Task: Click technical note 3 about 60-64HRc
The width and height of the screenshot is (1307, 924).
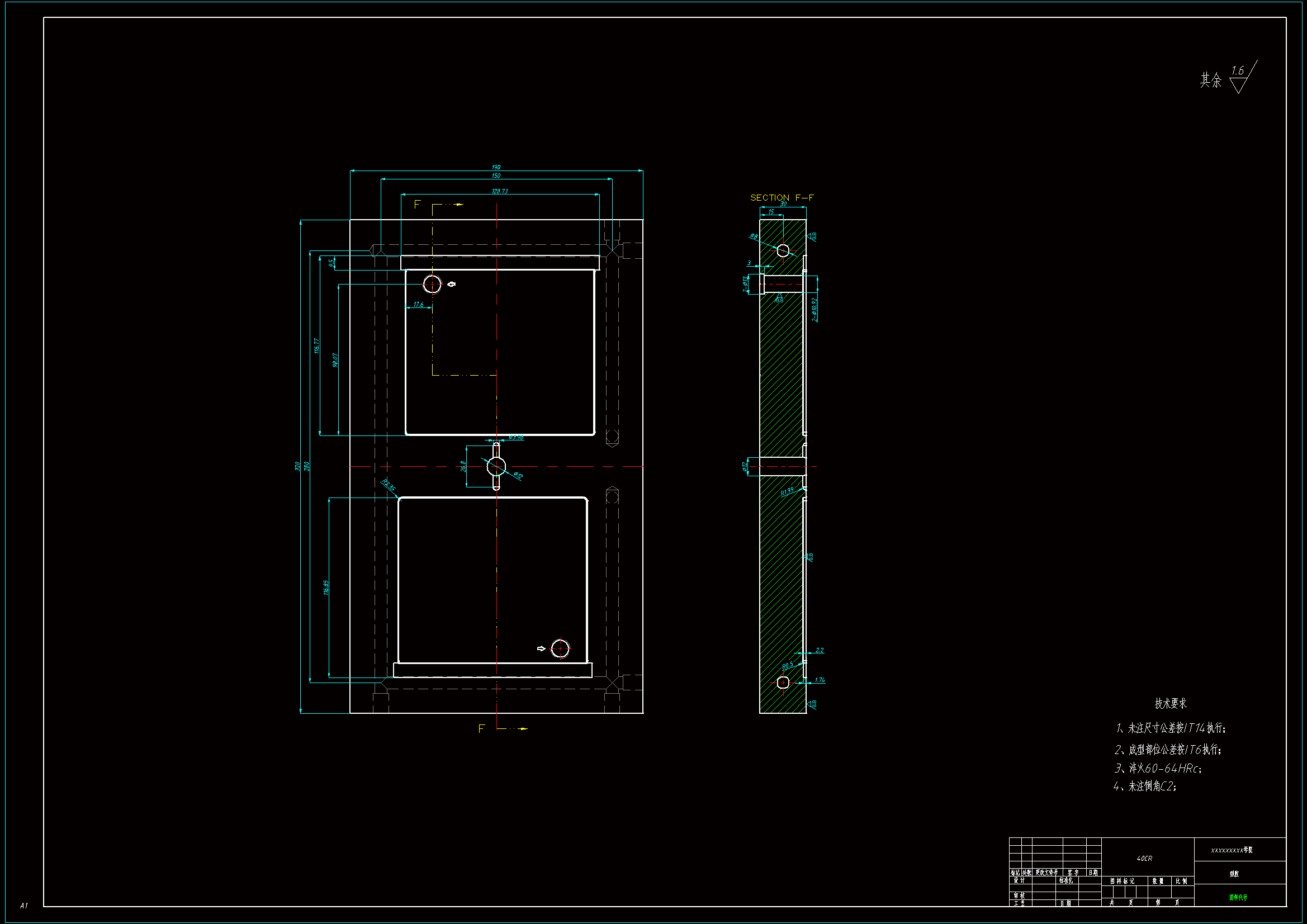Action: pyautogui.click(x=1158, y=769)
